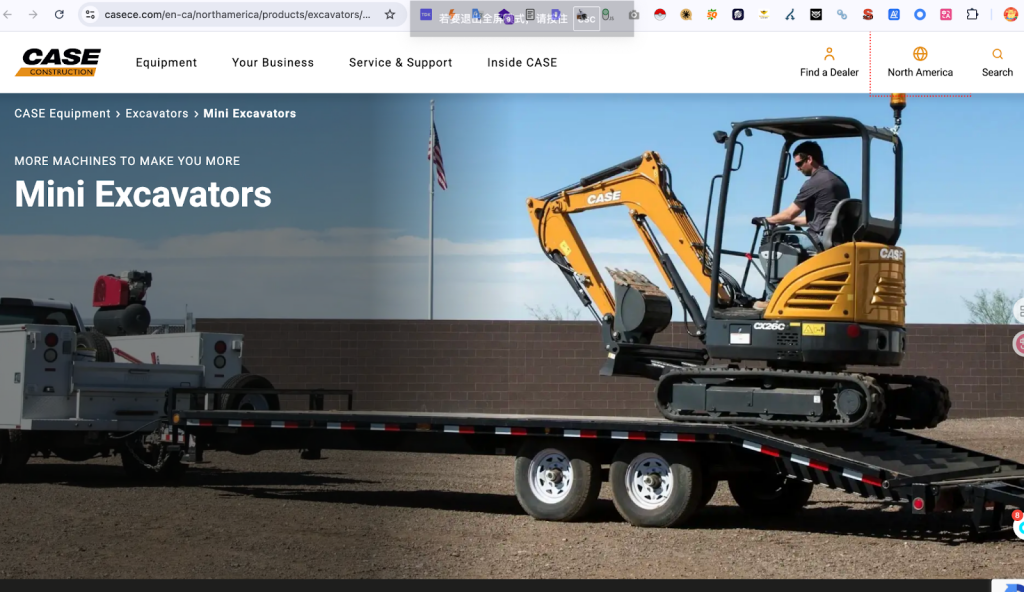This screenshot has height=592, width=1024.
Task: Expand the Your Business menu
Action: click(273, 62)
